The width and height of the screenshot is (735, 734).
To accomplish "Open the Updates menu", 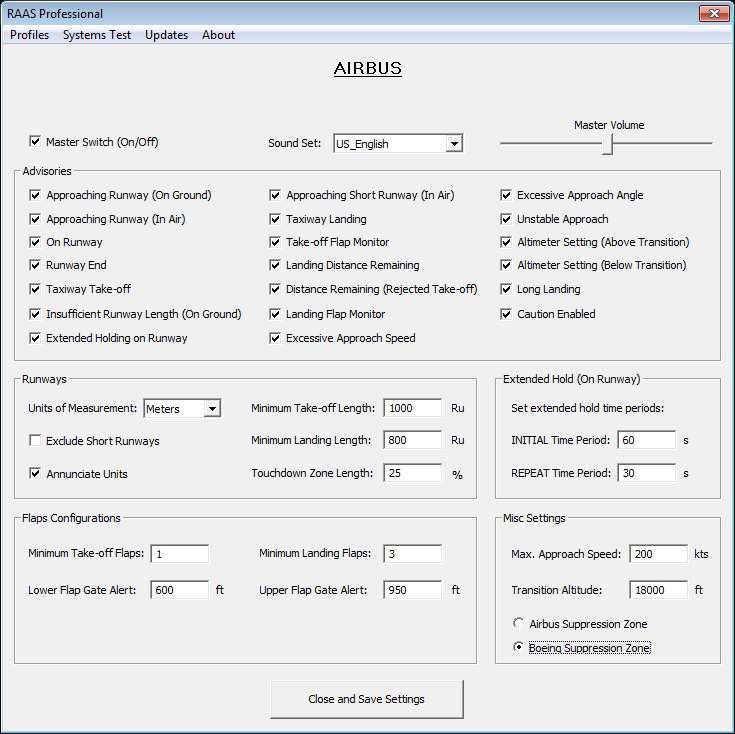I will (x=166, y=35).
